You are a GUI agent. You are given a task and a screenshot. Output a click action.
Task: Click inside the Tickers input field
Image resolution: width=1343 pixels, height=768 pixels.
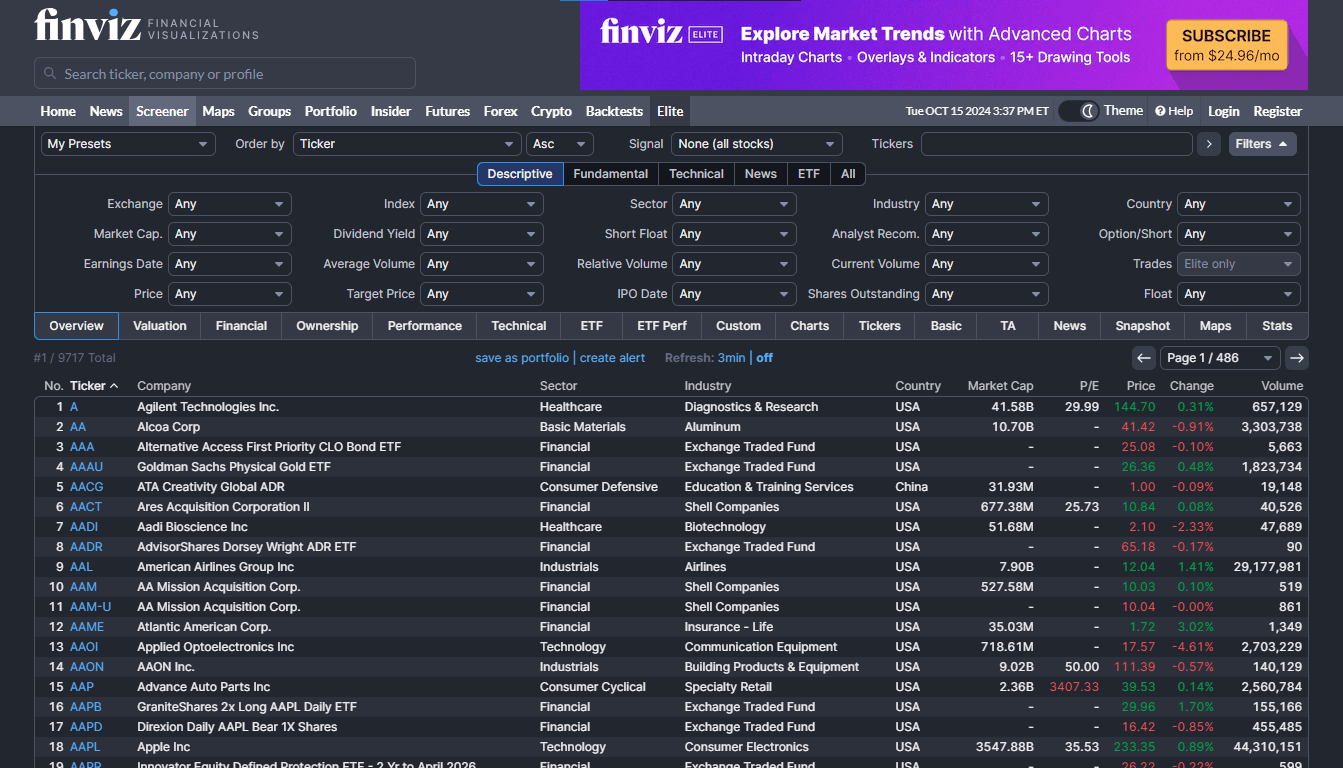pyautogui.click(x=1056, y=143)
